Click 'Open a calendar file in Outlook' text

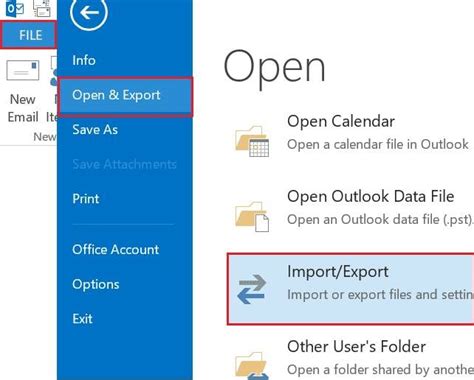point(378,145)
